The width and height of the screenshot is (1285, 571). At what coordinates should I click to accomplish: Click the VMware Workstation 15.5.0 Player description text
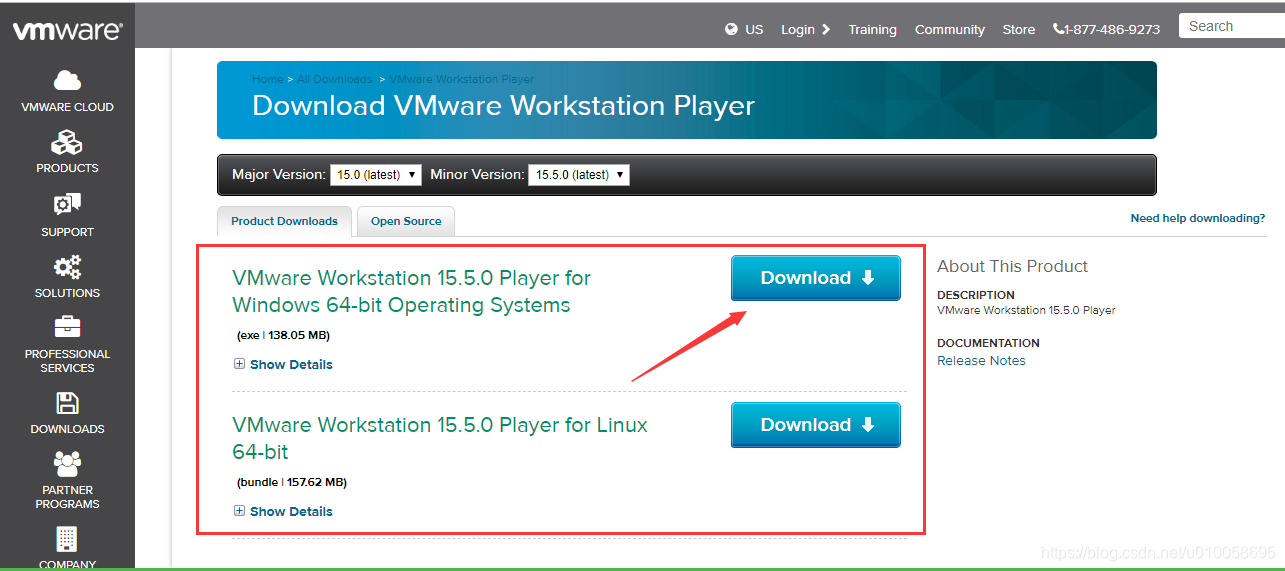click(x=1026, y=310)
